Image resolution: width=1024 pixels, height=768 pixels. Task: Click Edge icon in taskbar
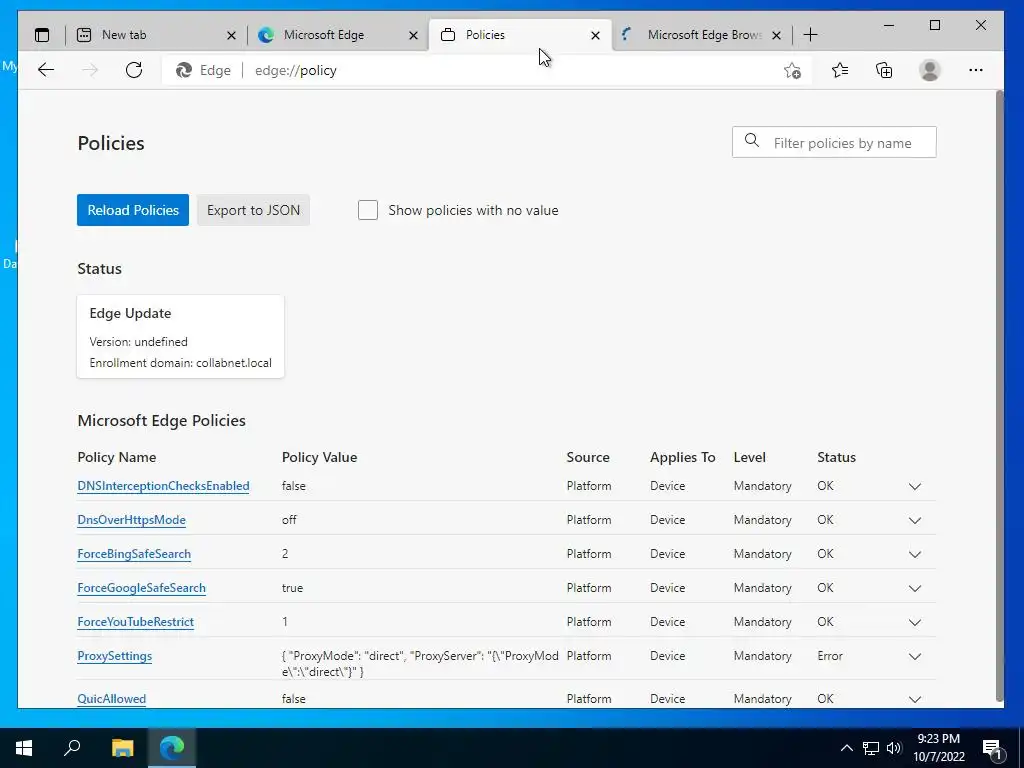point(172,748)
